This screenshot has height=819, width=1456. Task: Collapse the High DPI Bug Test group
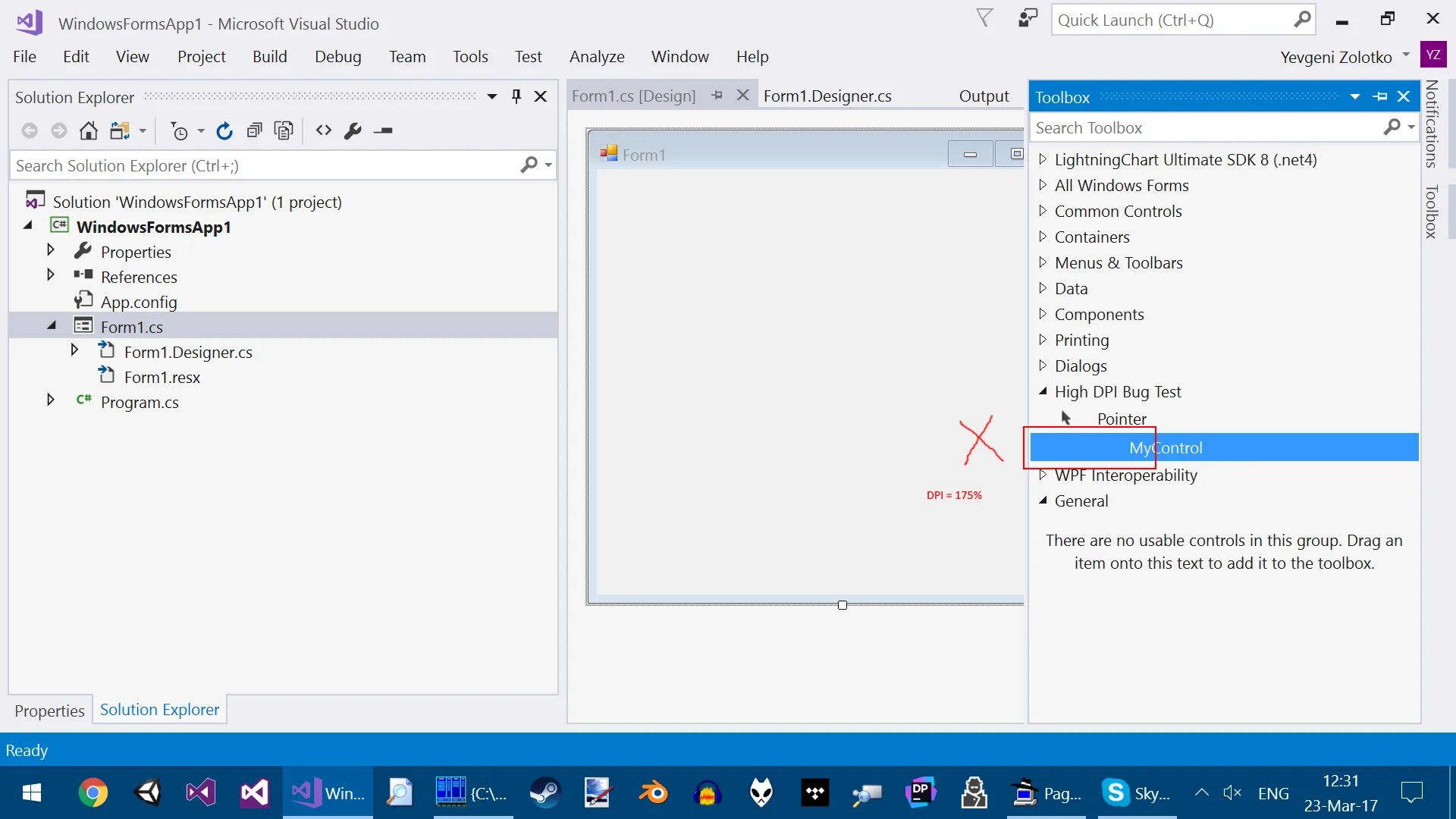click(1043, 391)
